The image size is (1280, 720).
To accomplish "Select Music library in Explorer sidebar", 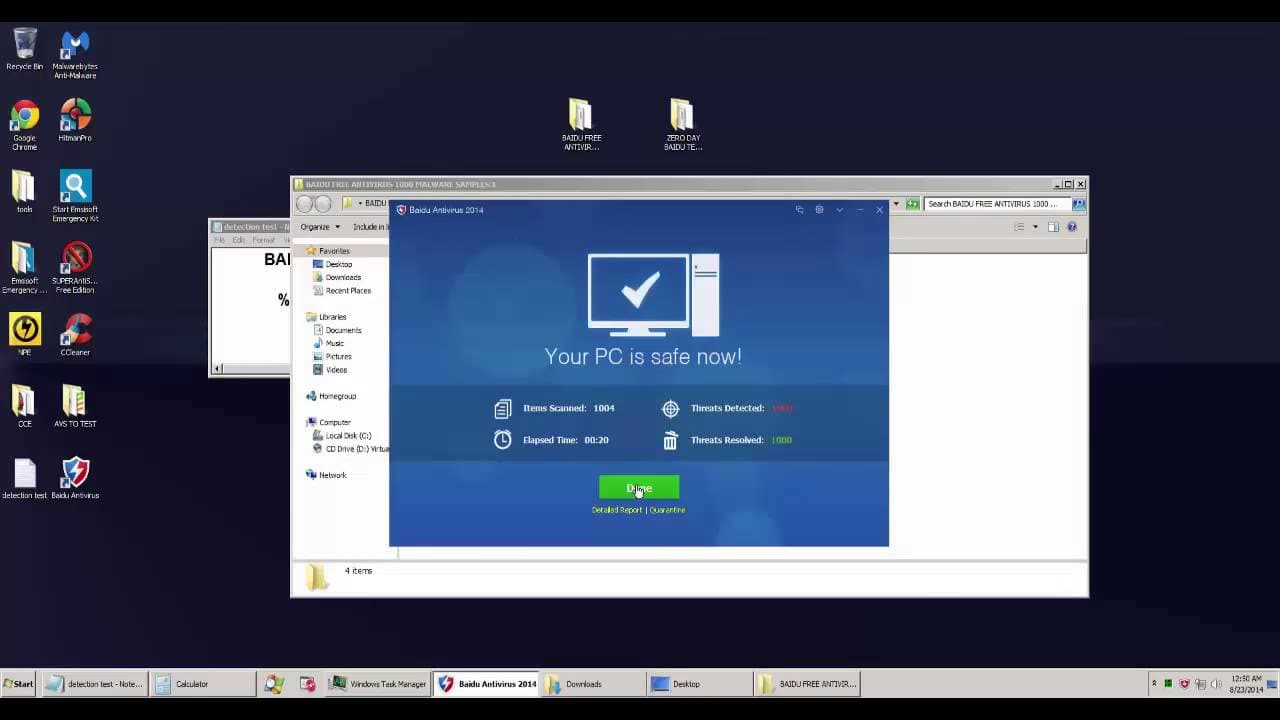I will click(x=335, y=343).
